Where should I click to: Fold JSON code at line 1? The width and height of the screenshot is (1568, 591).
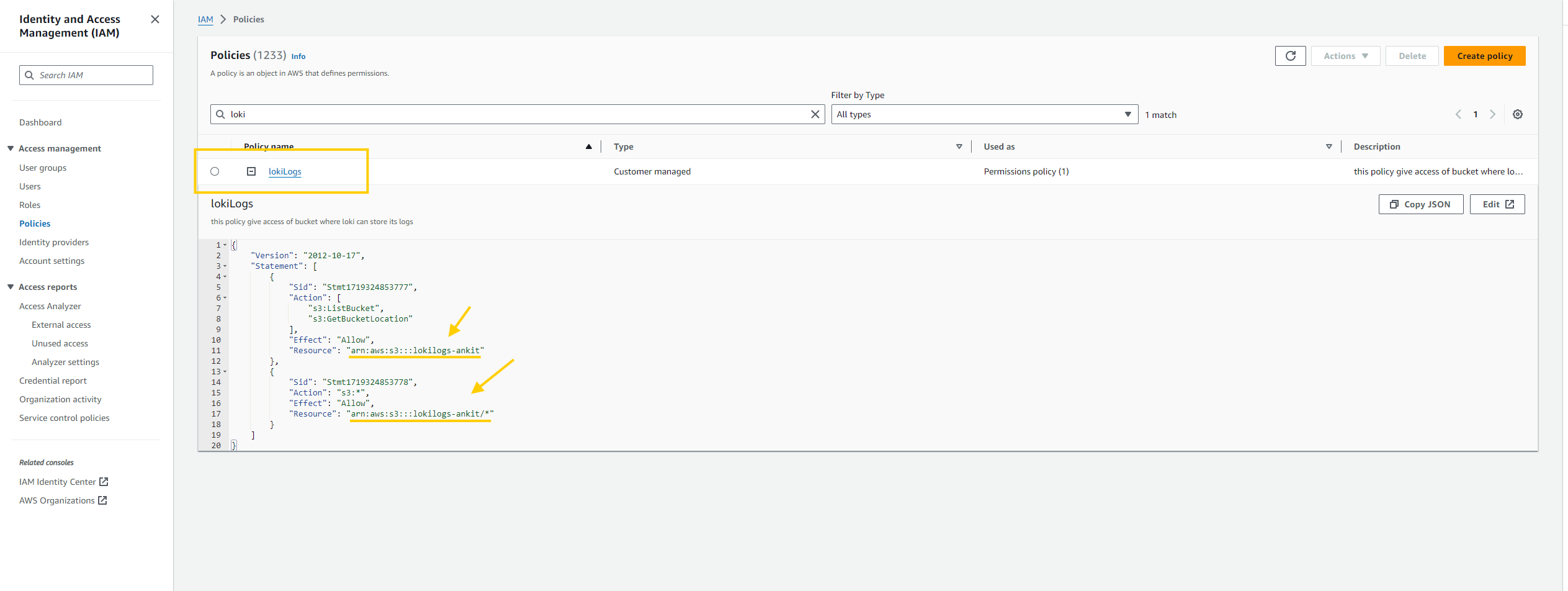[225, 245]
